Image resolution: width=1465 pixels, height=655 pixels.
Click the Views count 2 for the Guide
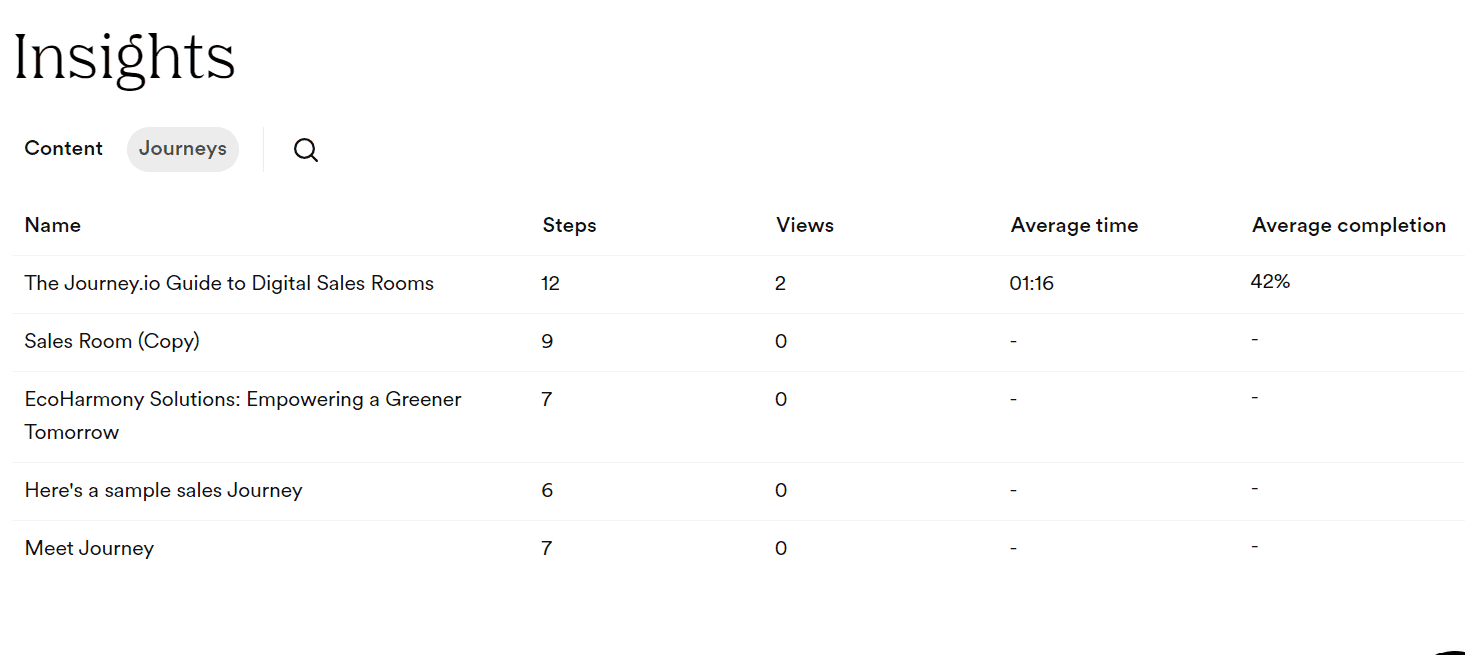pyautogui.click(x=780, y=283)
